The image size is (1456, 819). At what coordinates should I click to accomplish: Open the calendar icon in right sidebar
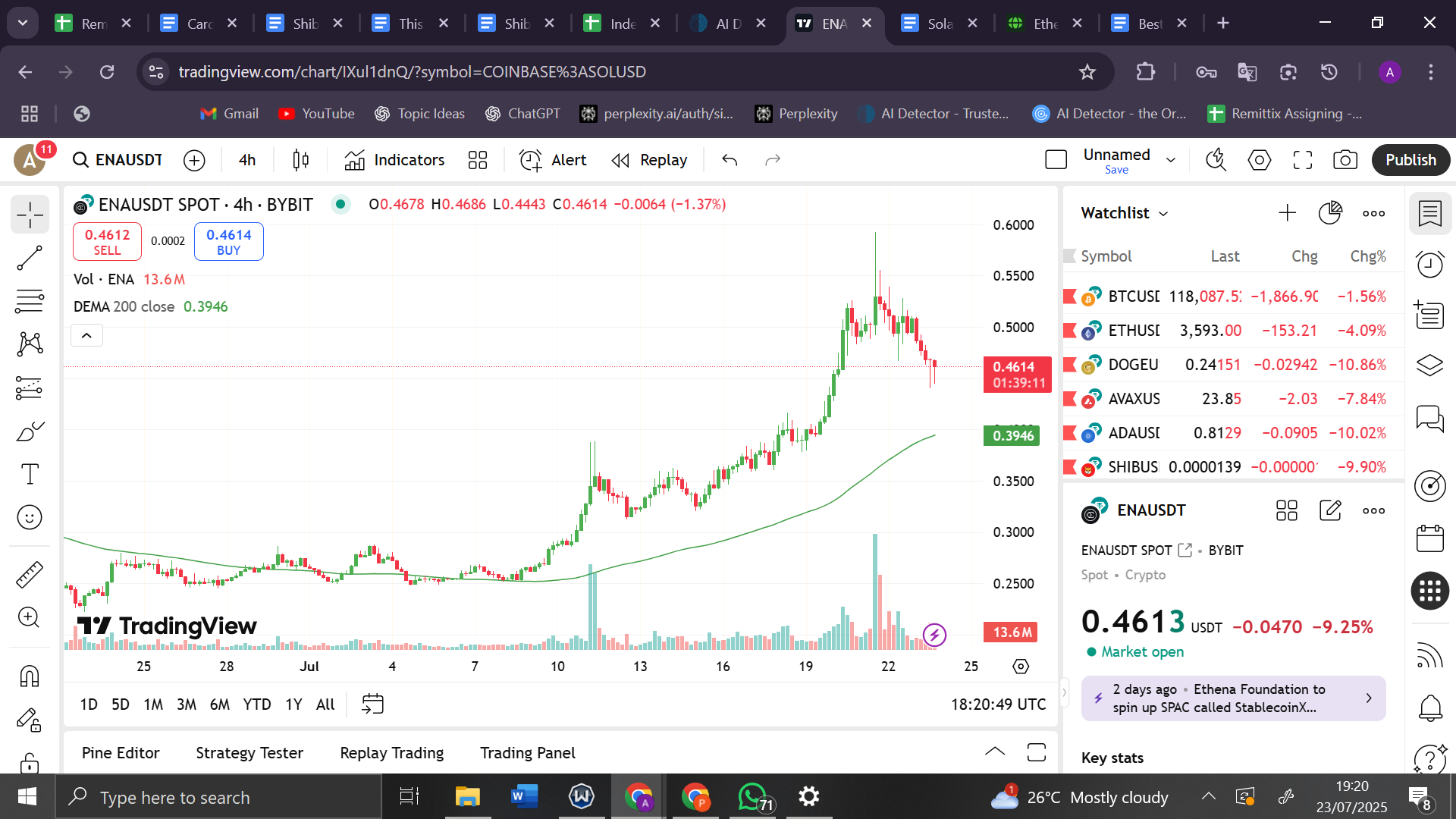[1430, 538]
